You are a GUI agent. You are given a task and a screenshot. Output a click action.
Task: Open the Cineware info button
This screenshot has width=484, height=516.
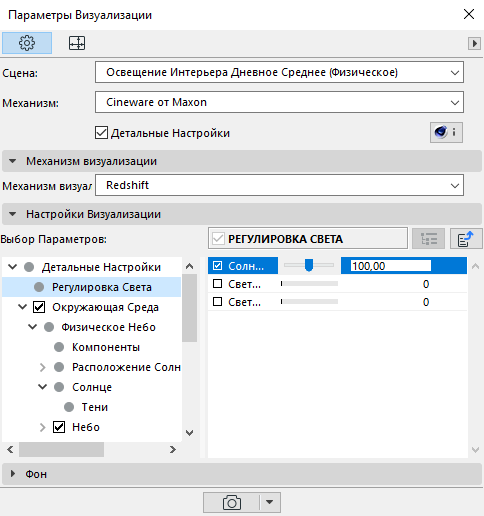446,132
